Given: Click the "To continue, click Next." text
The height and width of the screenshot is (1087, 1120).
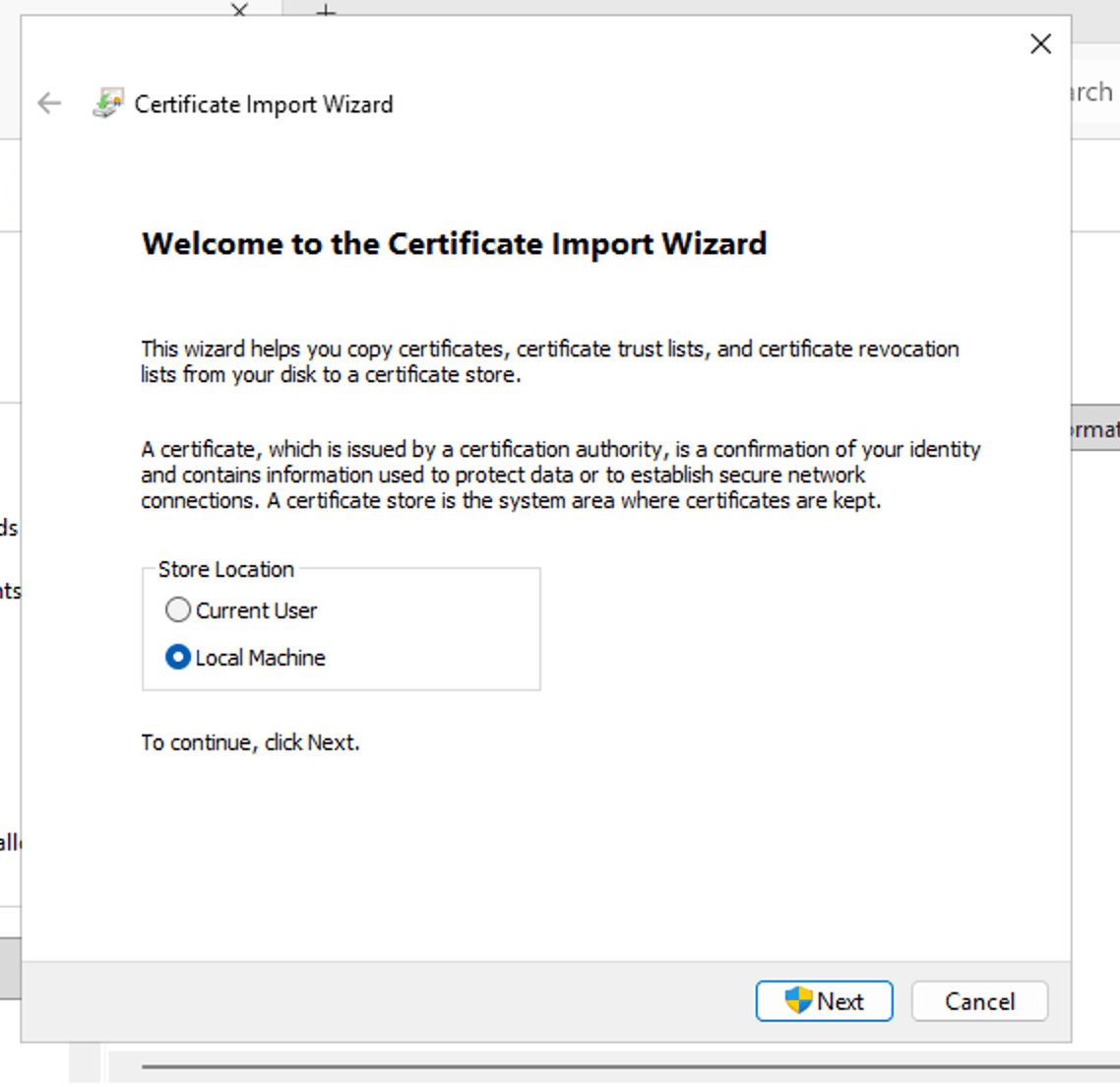Looking at the screenshot, I should 250,742.
